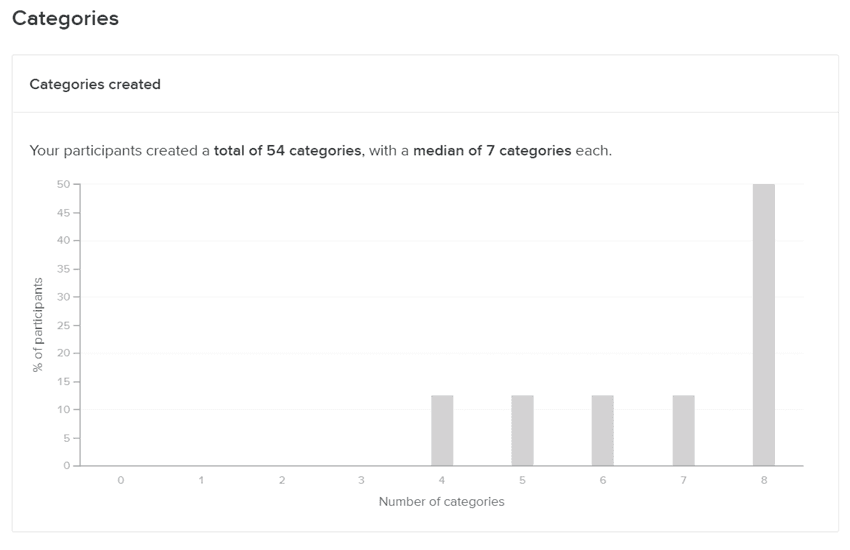This screenshot has width=850, height=550.
Task: Click the bold text median of 7 categories
Action: pos(492,151)
